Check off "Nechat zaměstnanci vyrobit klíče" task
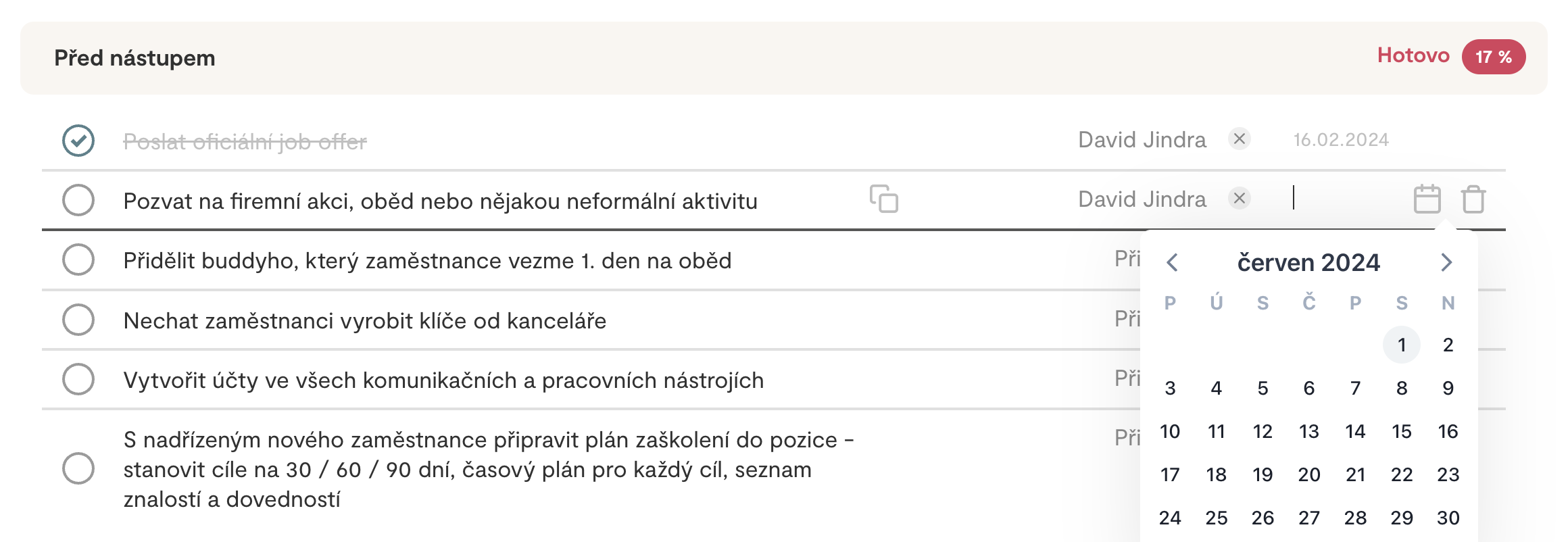 78,320
